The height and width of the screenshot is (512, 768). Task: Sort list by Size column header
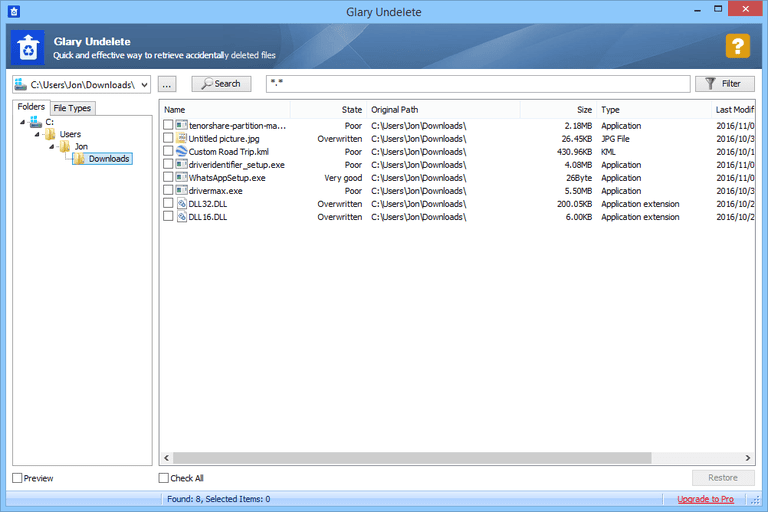(x=558, y=110)
